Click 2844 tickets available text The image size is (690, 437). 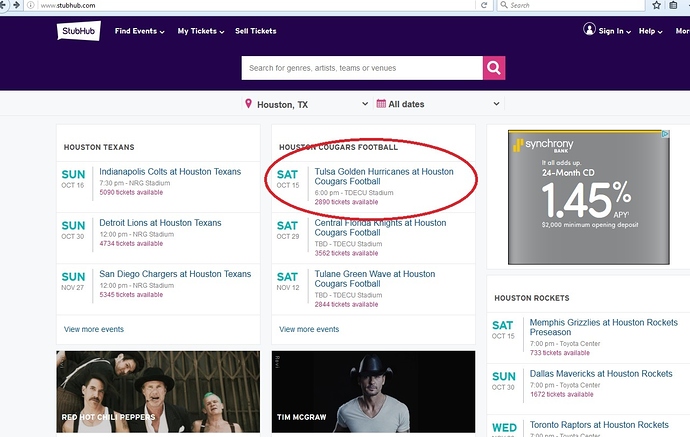(x=346, y=304)
